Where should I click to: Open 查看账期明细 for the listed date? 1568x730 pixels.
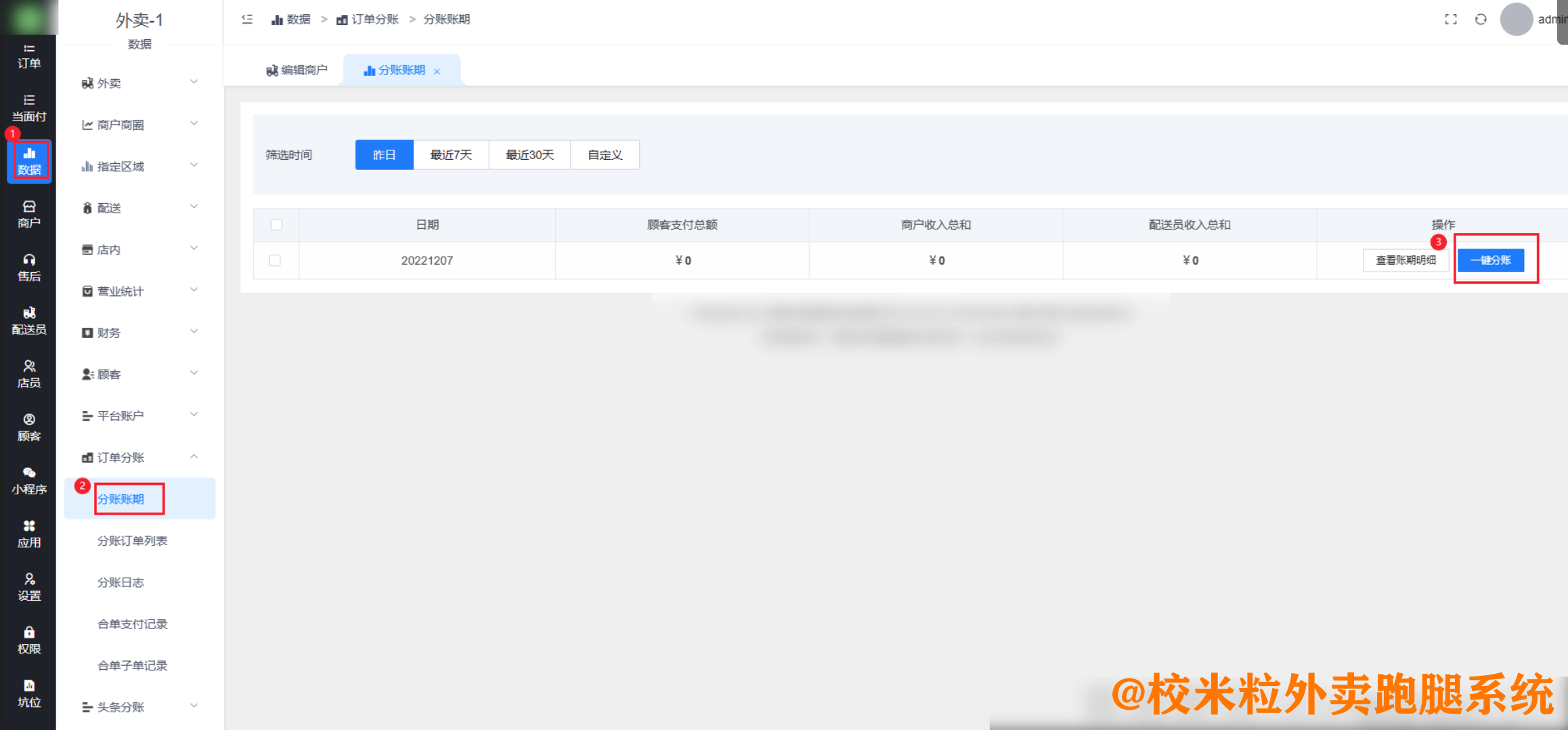coord(1406,260)
